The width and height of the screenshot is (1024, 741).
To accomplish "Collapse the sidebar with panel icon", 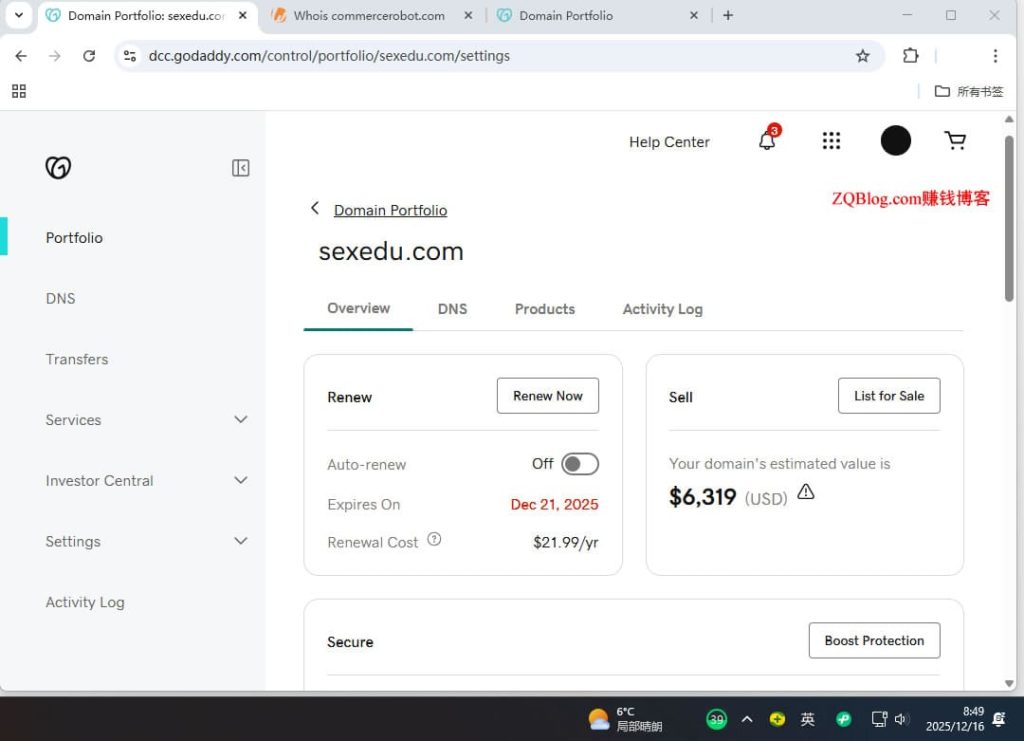I will pyautogui.click(x=240, y=168).
